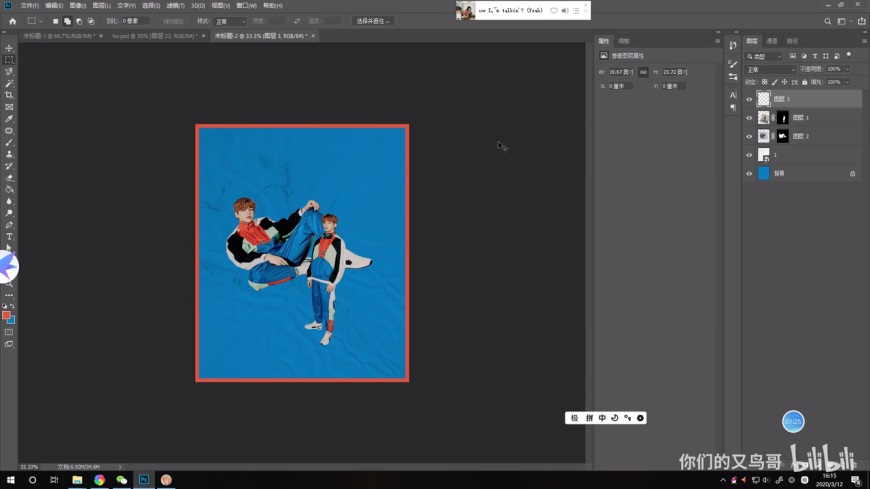Toggle Quick Mask mode icon

coord(9,332)
